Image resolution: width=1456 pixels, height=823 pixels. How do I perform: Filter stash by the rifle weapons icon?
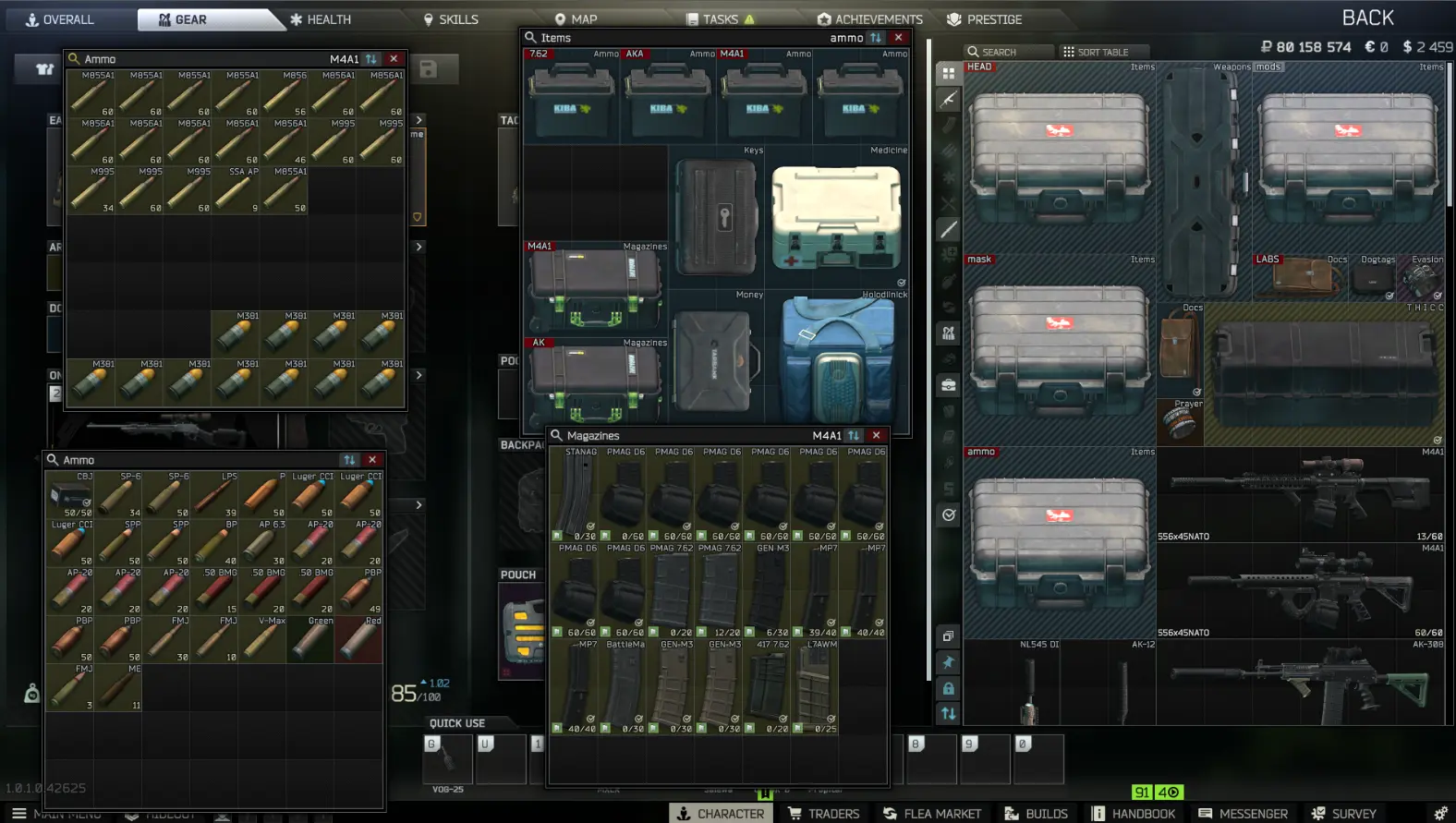pyautogui.click(x=949, y=100)
